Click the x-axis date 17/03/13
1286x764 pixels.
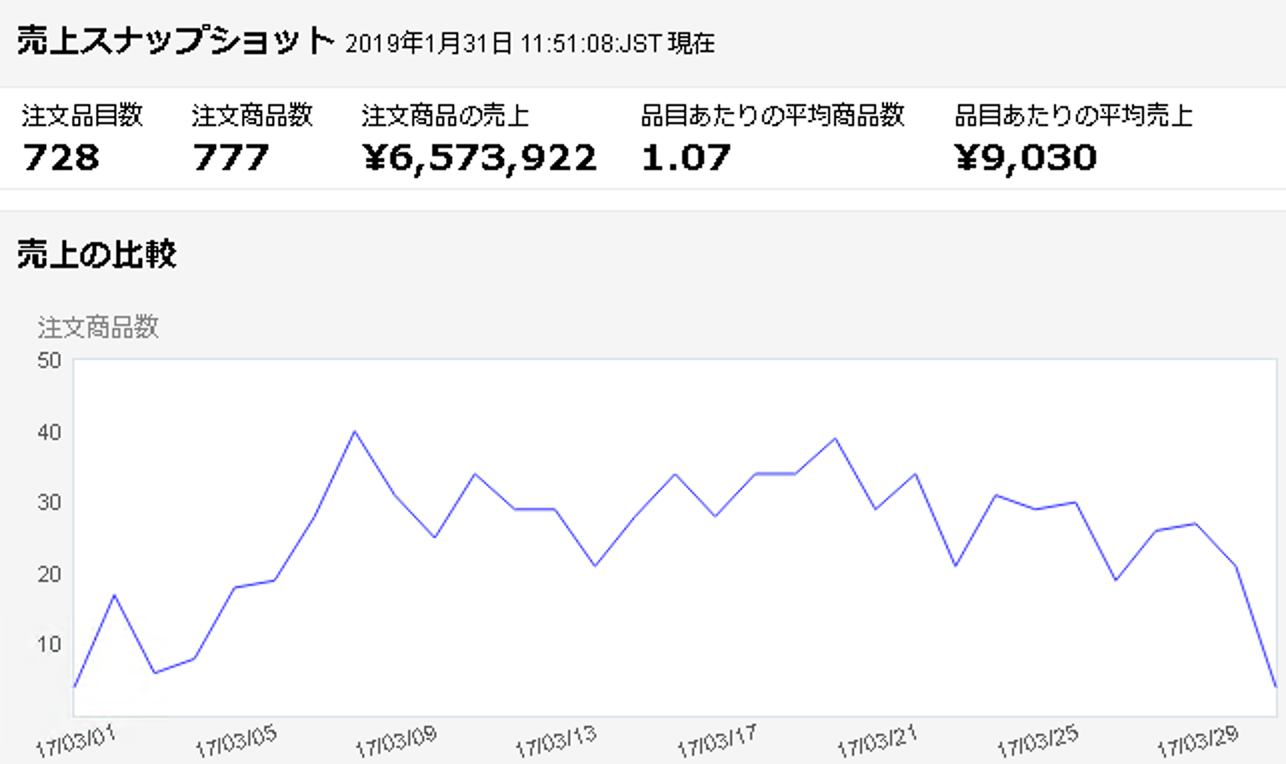point(556,742)
